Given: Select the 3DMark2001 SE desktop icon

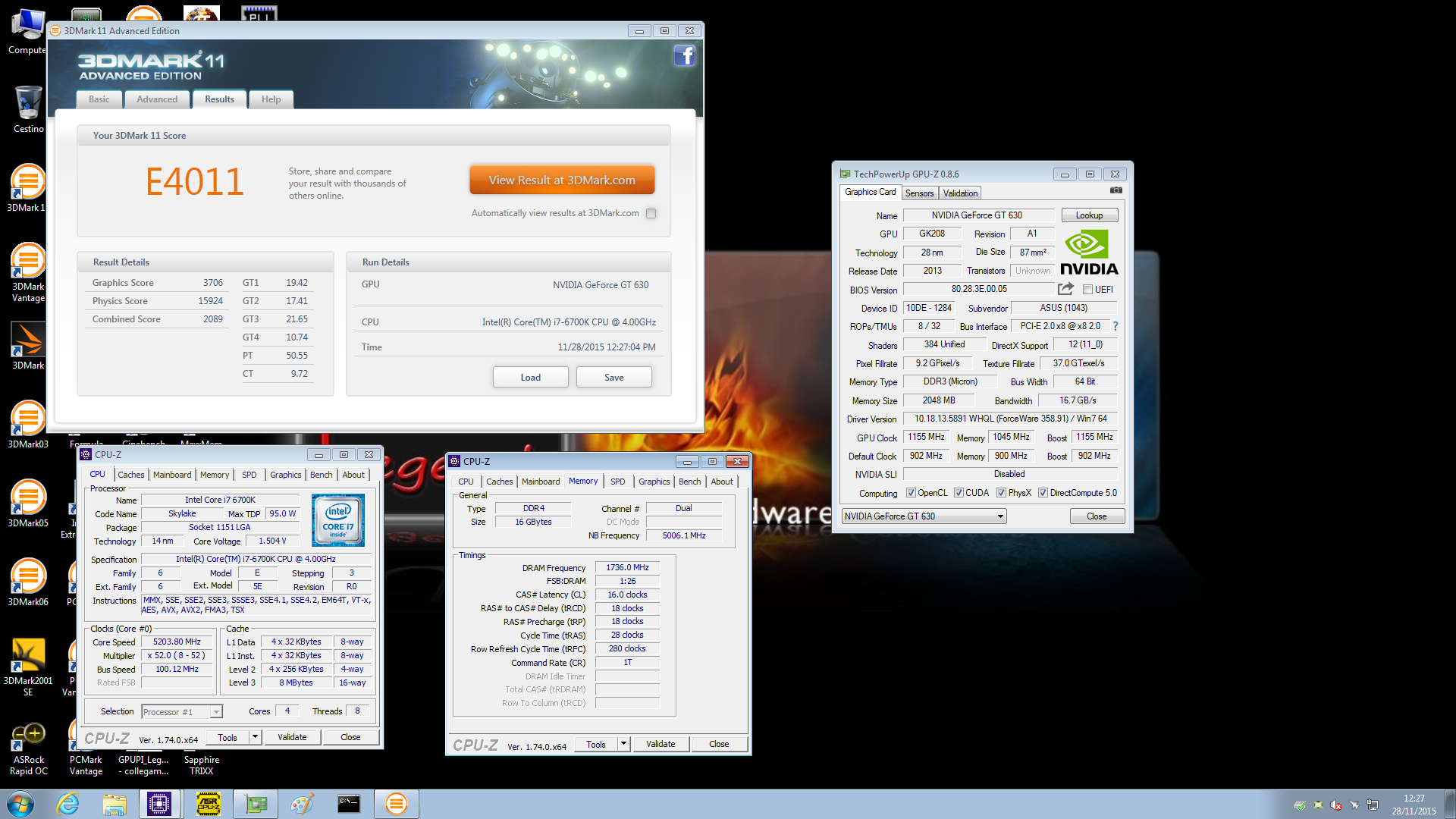Looking at the screenshot, I should pos(28,667).
